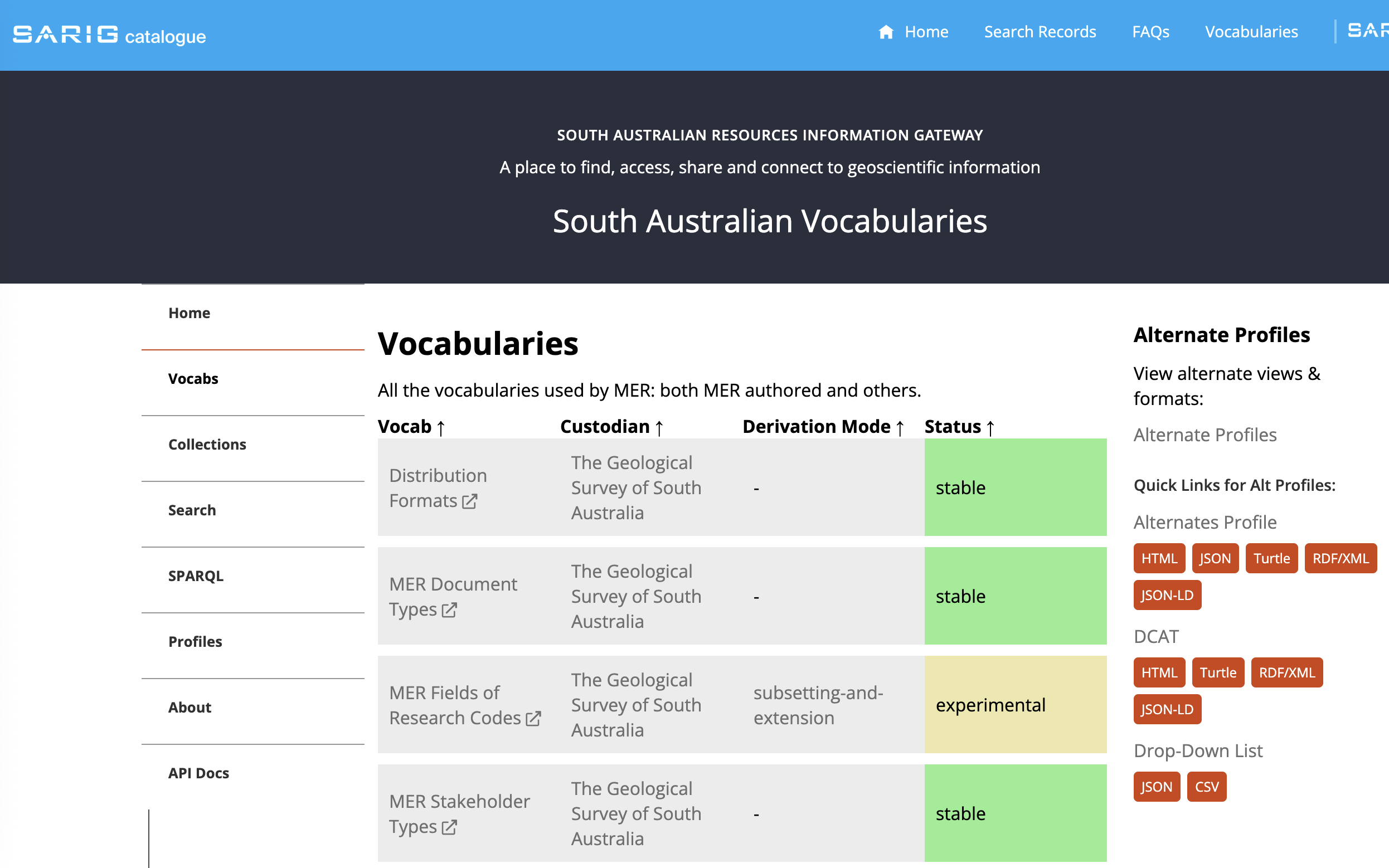Viewport: 1389px width, 868px height.
Task: Click the South Australian Vocabularies banner title
Action: click(x=769, y=221)
